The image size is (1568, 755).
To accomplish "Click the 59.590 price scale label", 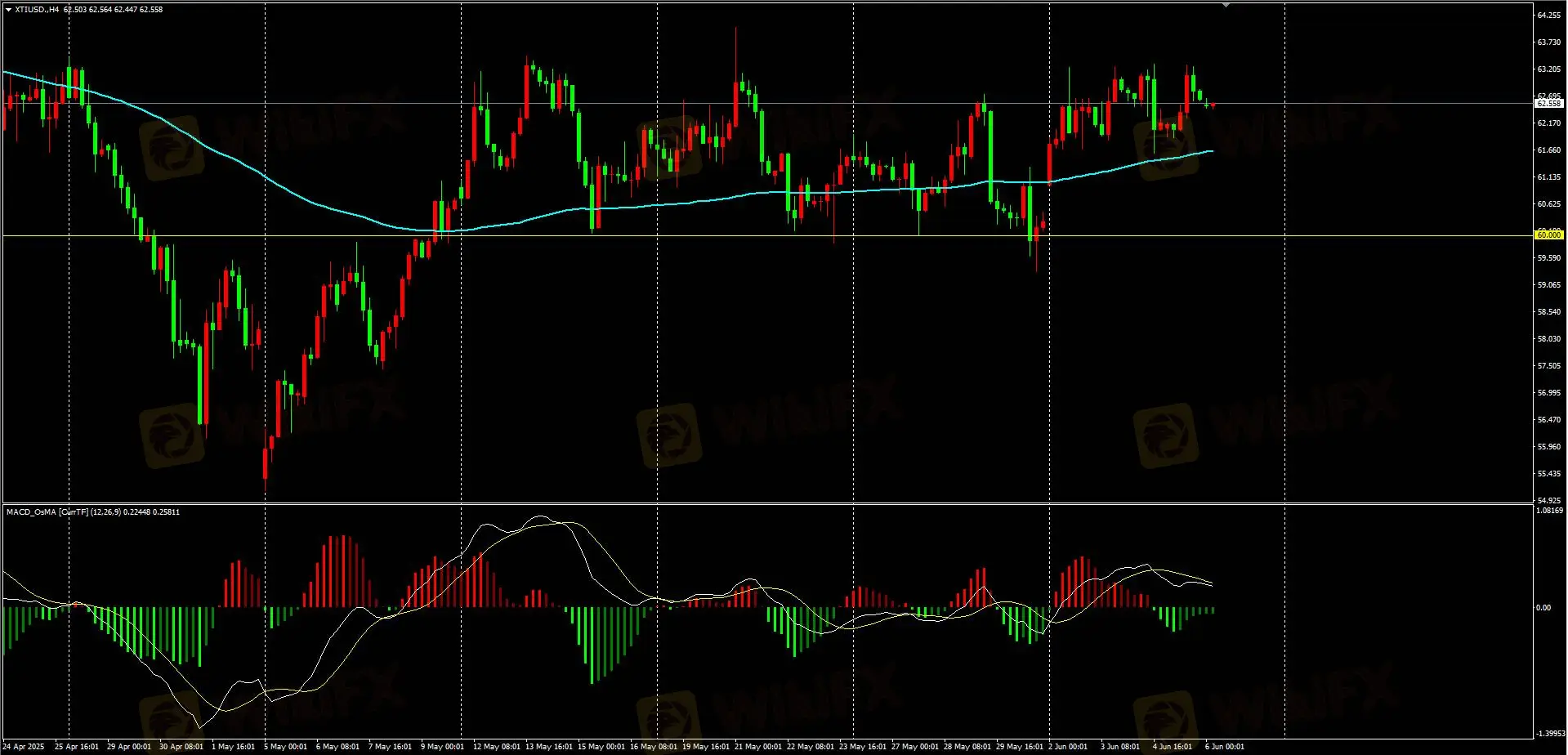I will pyautogui.click(x=1549, y=258).
